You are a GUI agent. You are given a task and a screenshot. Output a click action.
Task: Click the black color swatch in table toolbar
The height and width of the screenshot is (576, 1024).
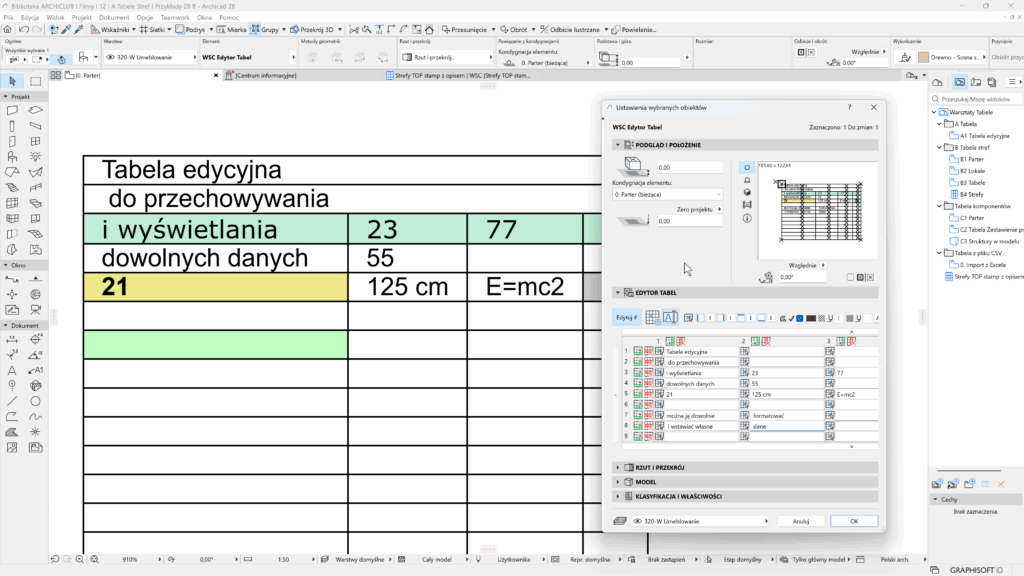pos(810,318)
